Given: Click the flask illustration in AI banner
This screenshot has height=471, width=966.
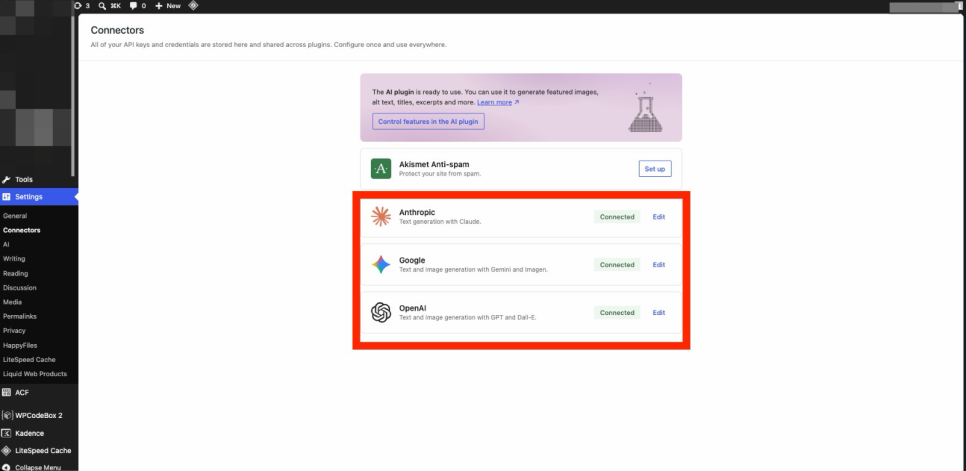Looking at the screenshot, I should (645, 108).
